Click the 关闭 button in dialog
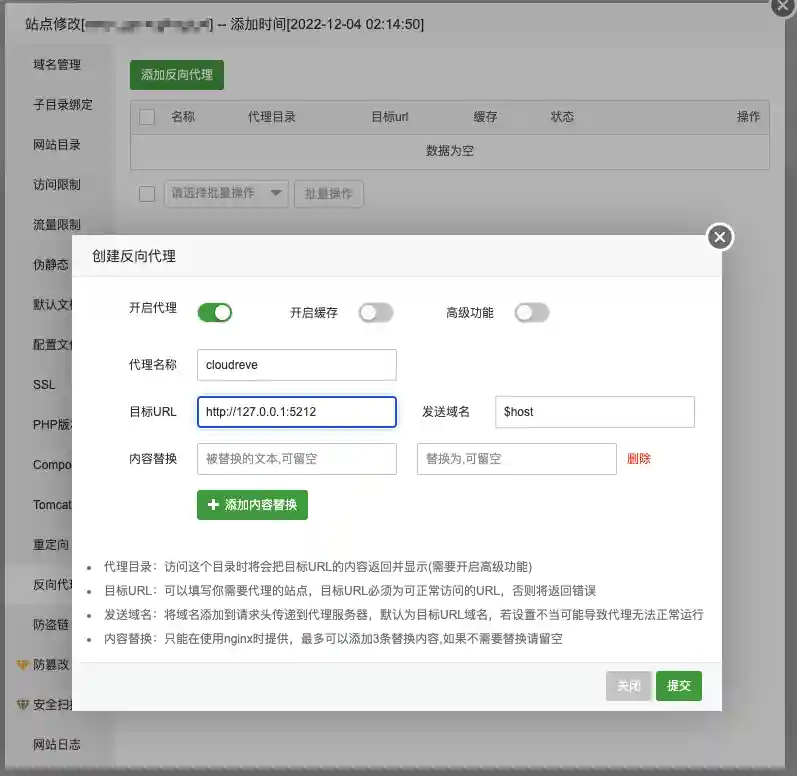797x776 pixels. [x=628, y=686]
